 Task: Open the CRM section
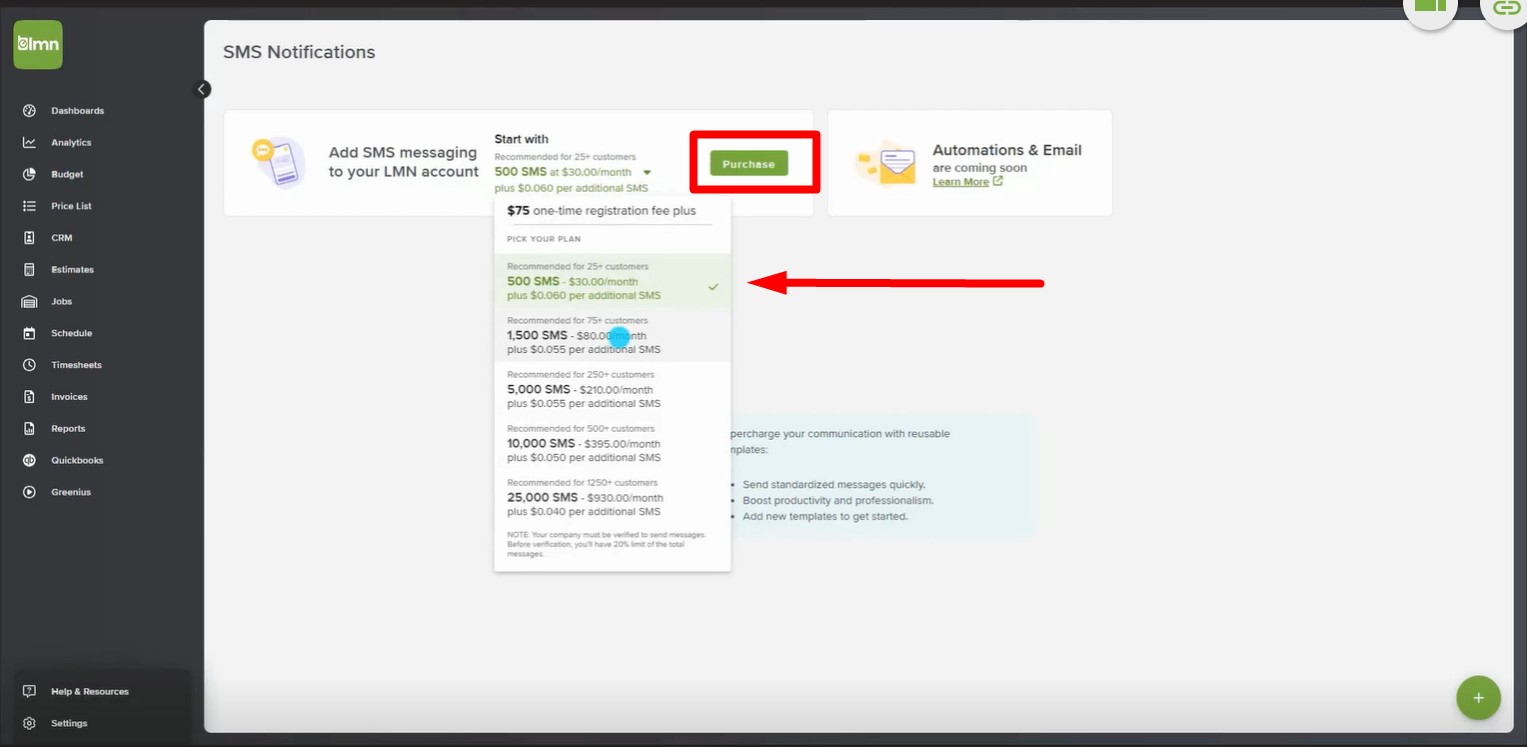pyautogui.click(x=62, y=238)
